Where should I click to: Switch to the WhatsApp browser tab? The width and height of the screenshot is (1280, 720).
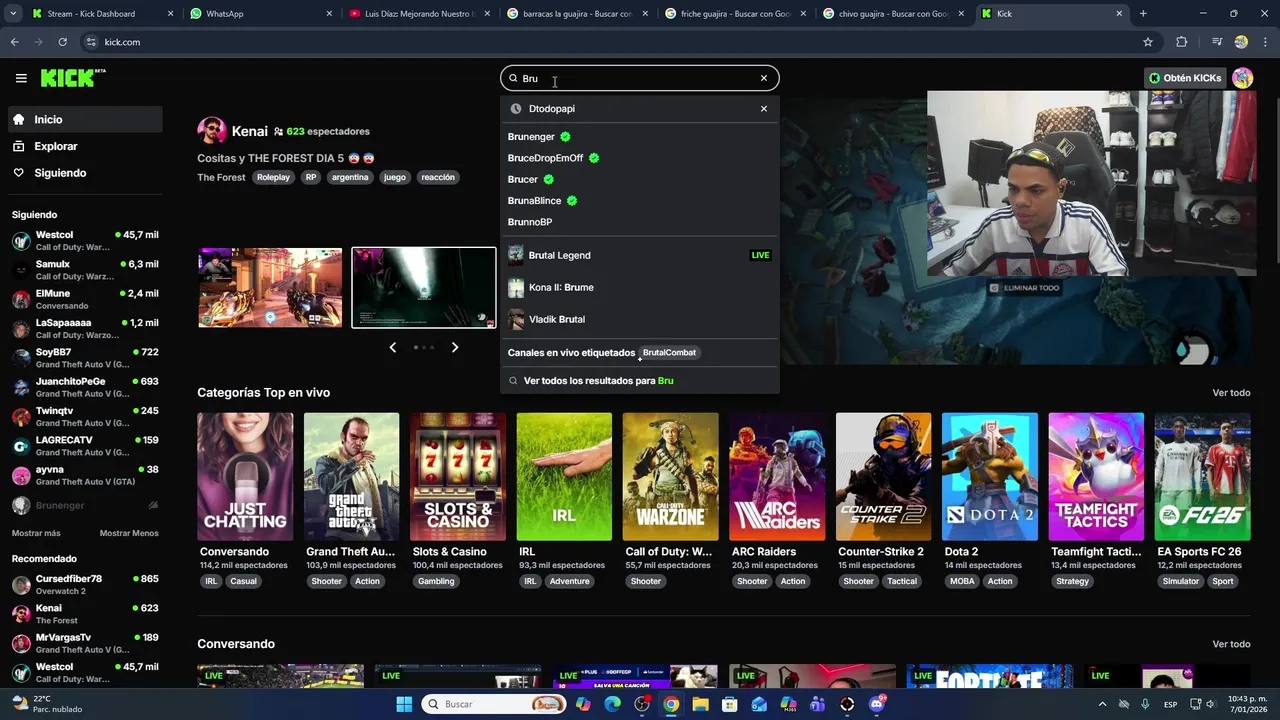[262, 14]
